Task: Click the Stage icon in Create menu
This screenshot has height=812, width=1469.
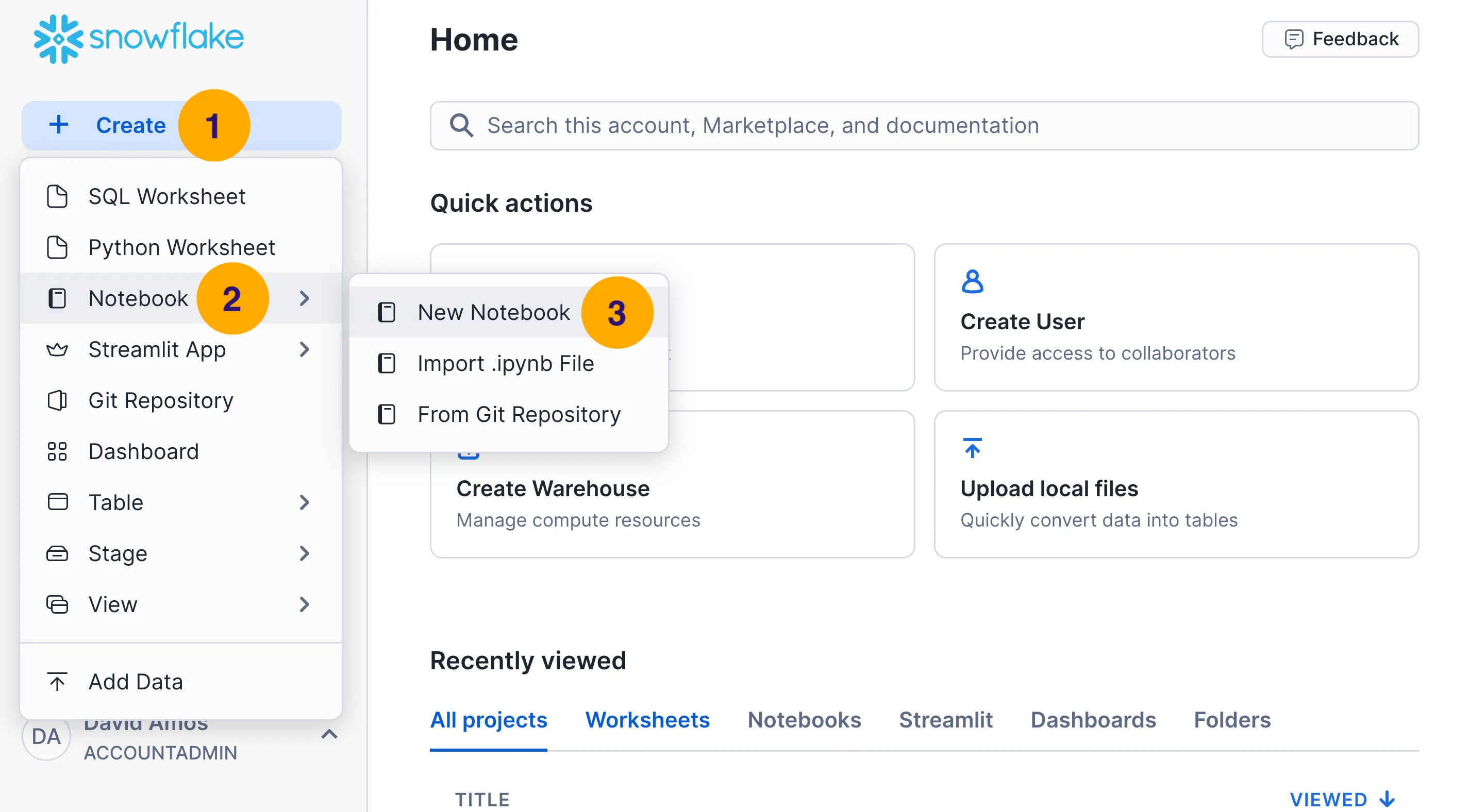Action: (x=57, y=553)
